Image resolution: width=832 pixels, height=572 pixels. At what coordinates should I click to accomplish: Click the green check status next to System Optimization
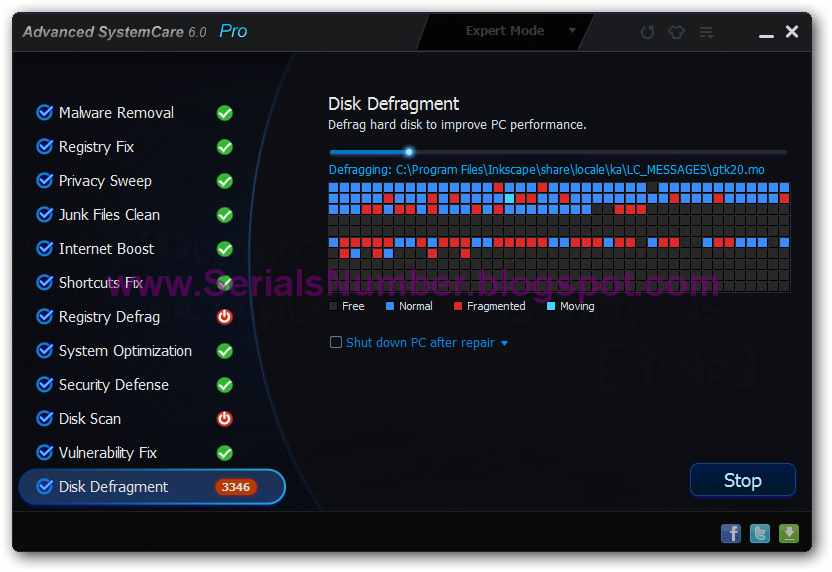pos(224,351)
